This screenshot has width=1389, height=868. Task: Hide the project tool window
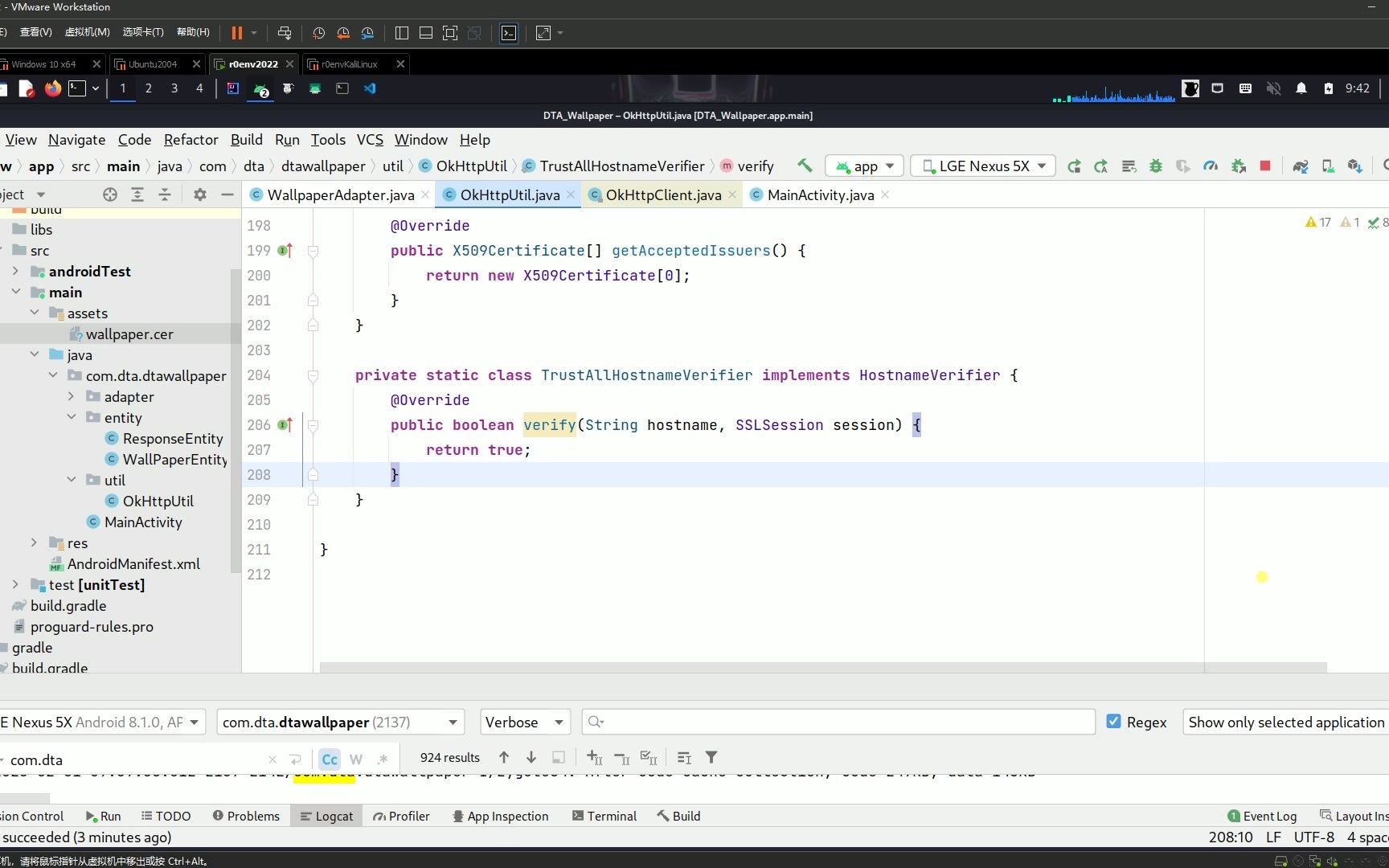tap(227, 194)
